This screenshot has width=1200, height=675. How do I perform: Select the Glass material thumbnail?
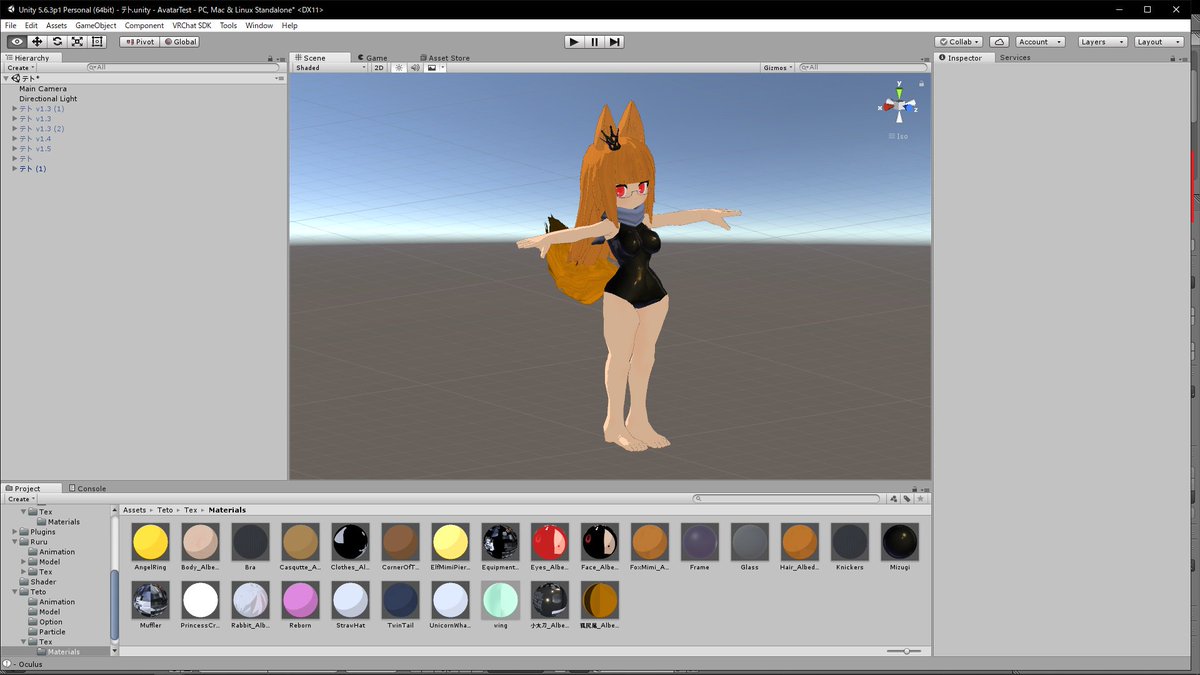[750, 542]
